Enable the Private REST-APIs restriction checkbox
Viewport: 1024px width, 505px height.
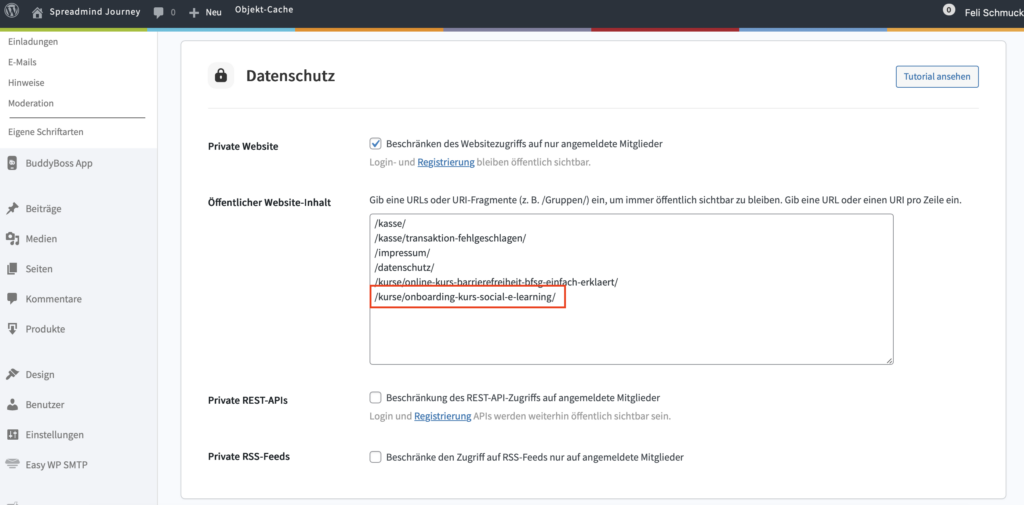pos(376,397)
